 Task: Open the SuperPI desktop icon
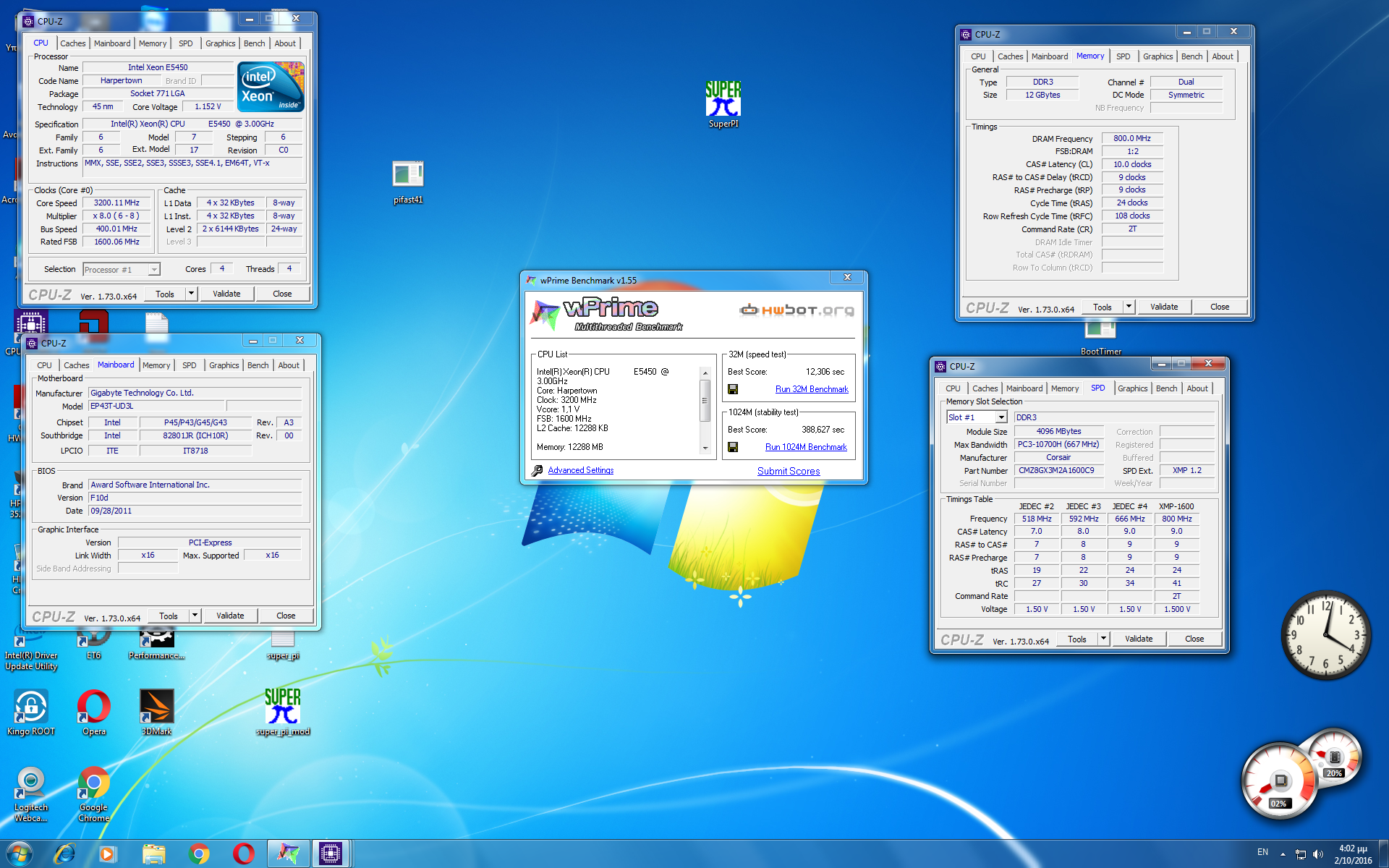pos(723,103)
